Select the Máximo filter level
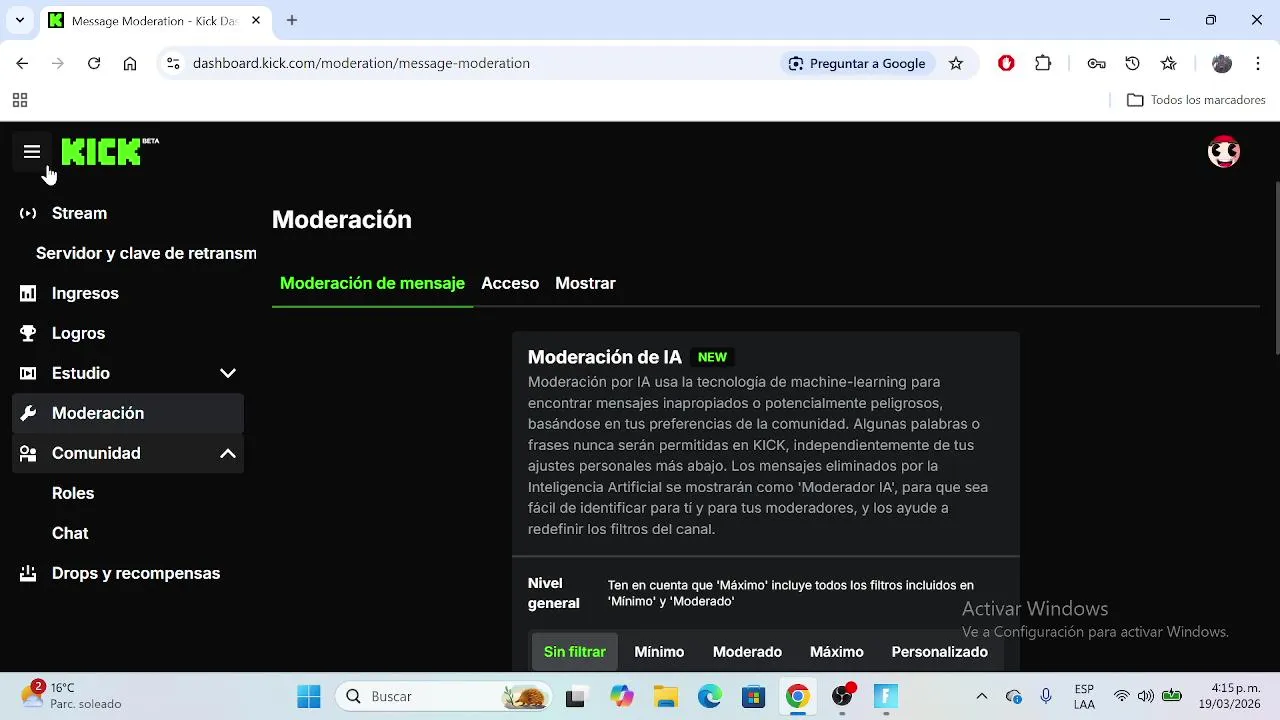 click(837, 652)
